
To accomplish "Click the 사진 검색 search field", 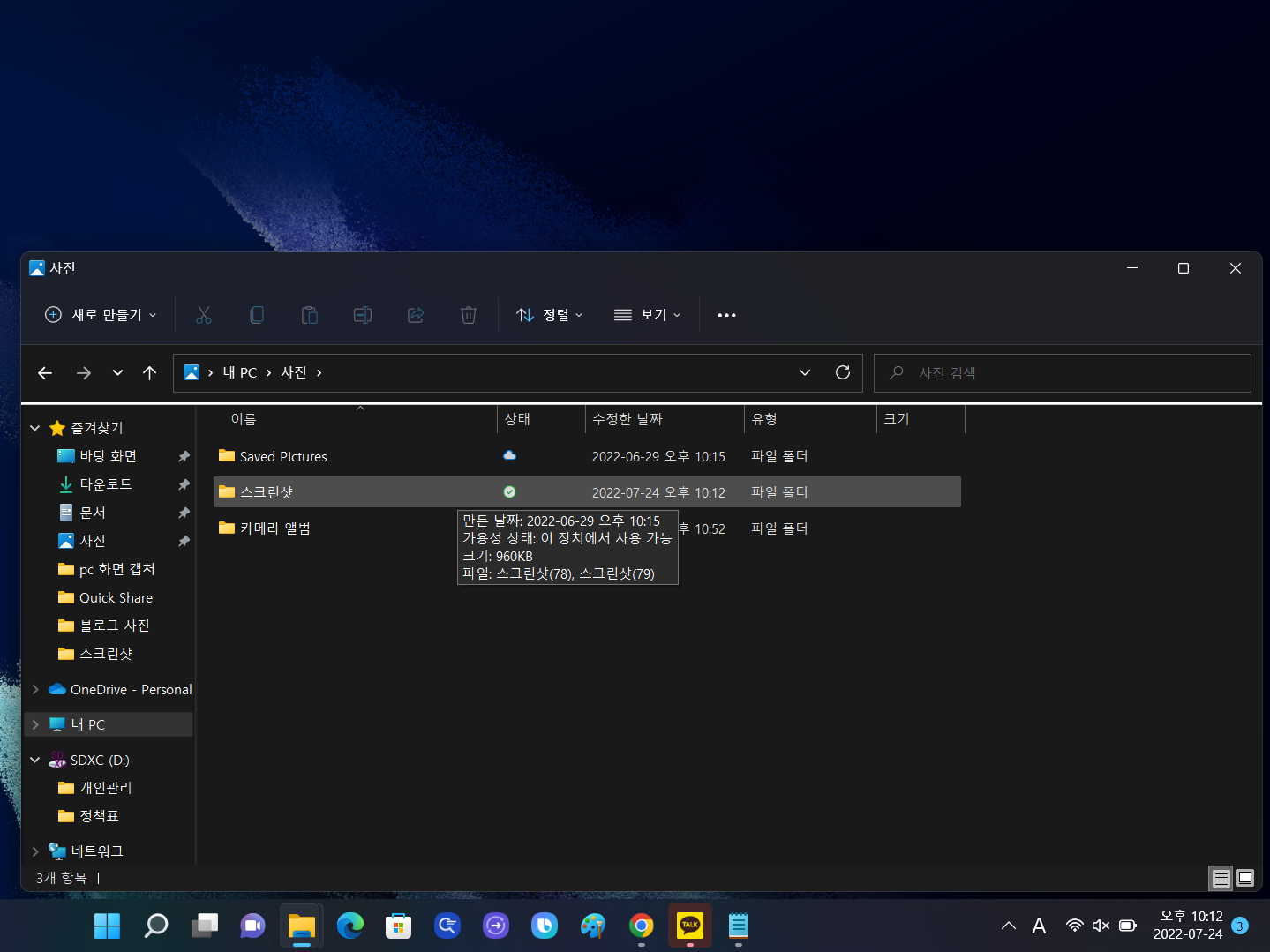I will (x=1059, y=372).
